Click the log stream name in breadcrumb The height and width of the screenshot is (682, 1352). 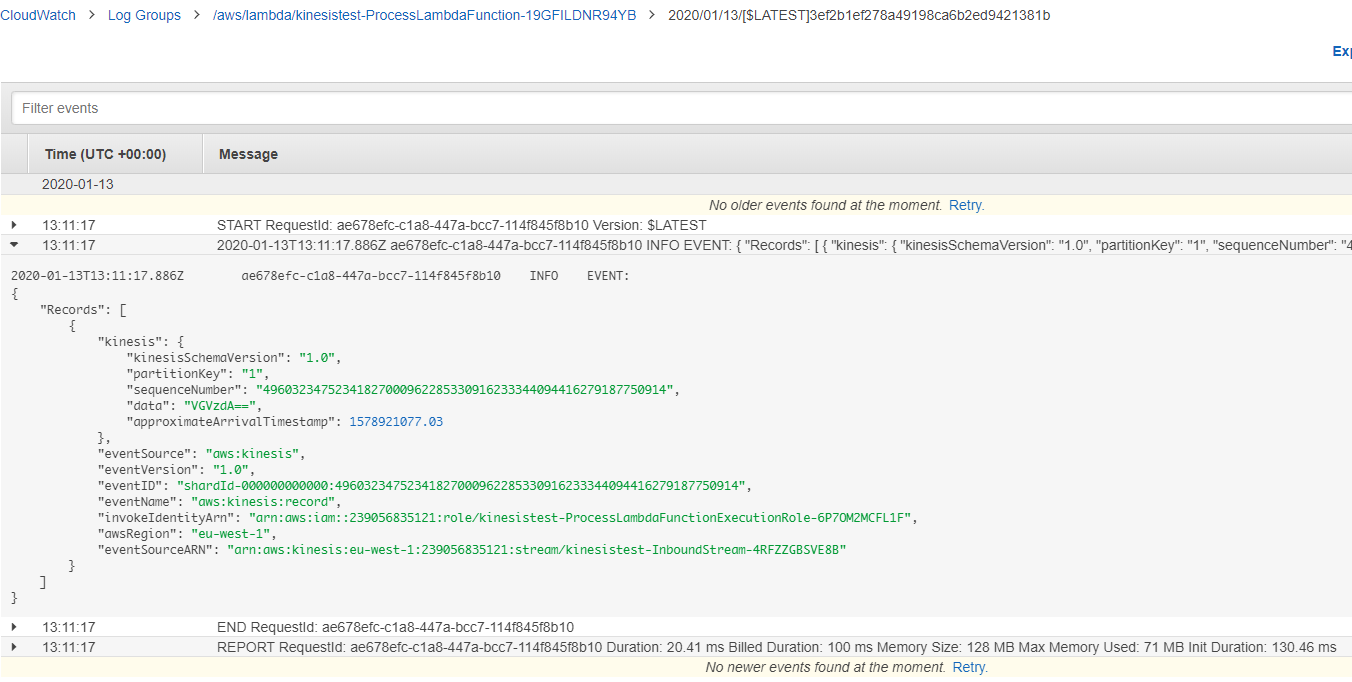[859, 15]
